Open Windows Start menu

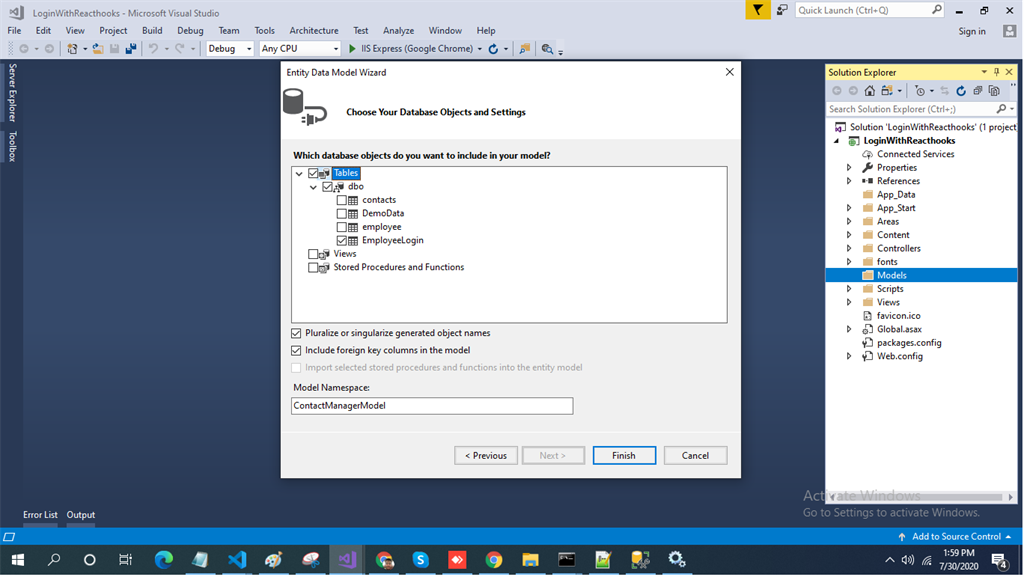[18, 559]
